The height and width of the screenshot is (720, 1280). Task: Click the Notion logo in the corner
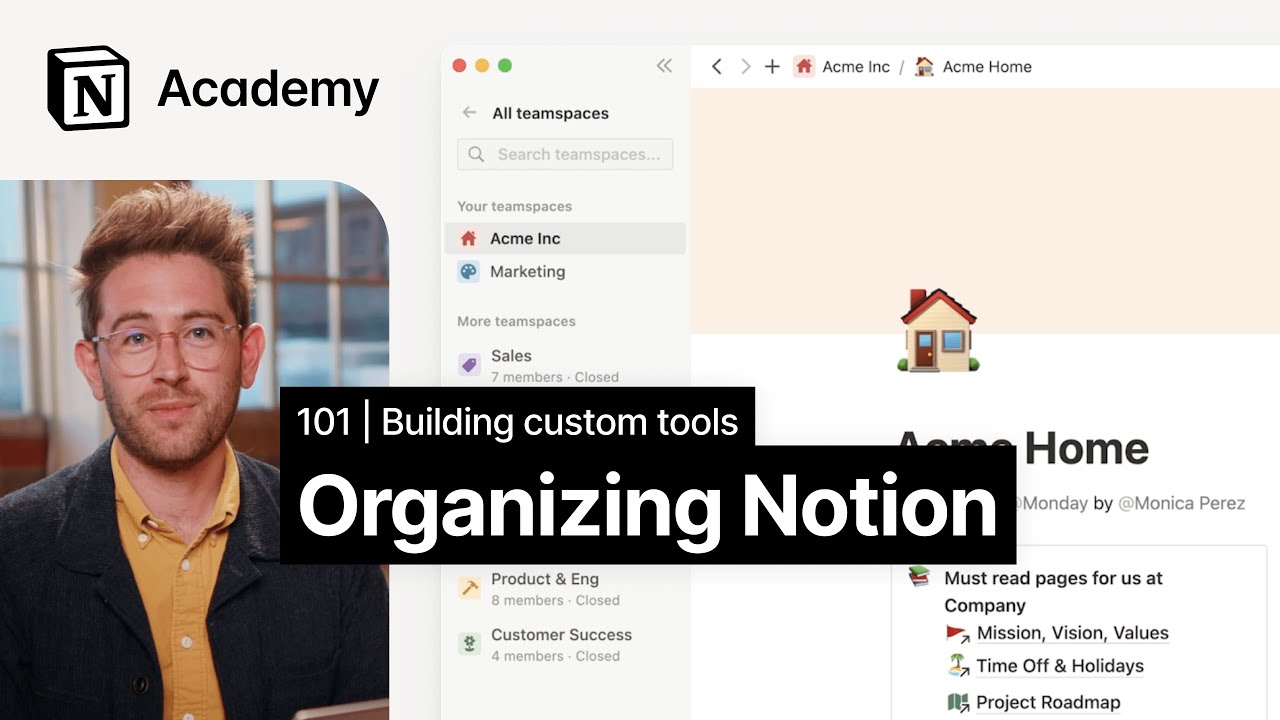pyautogui.click(x=88, y=88)
